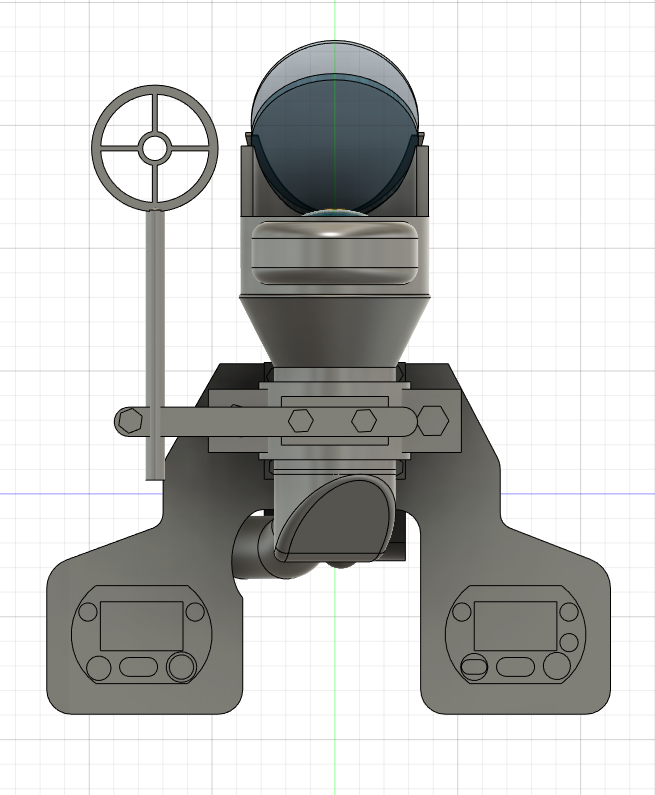Select the top-left hole in the right foot plate
Screen dimensions: 655x795
click(462, 611)
